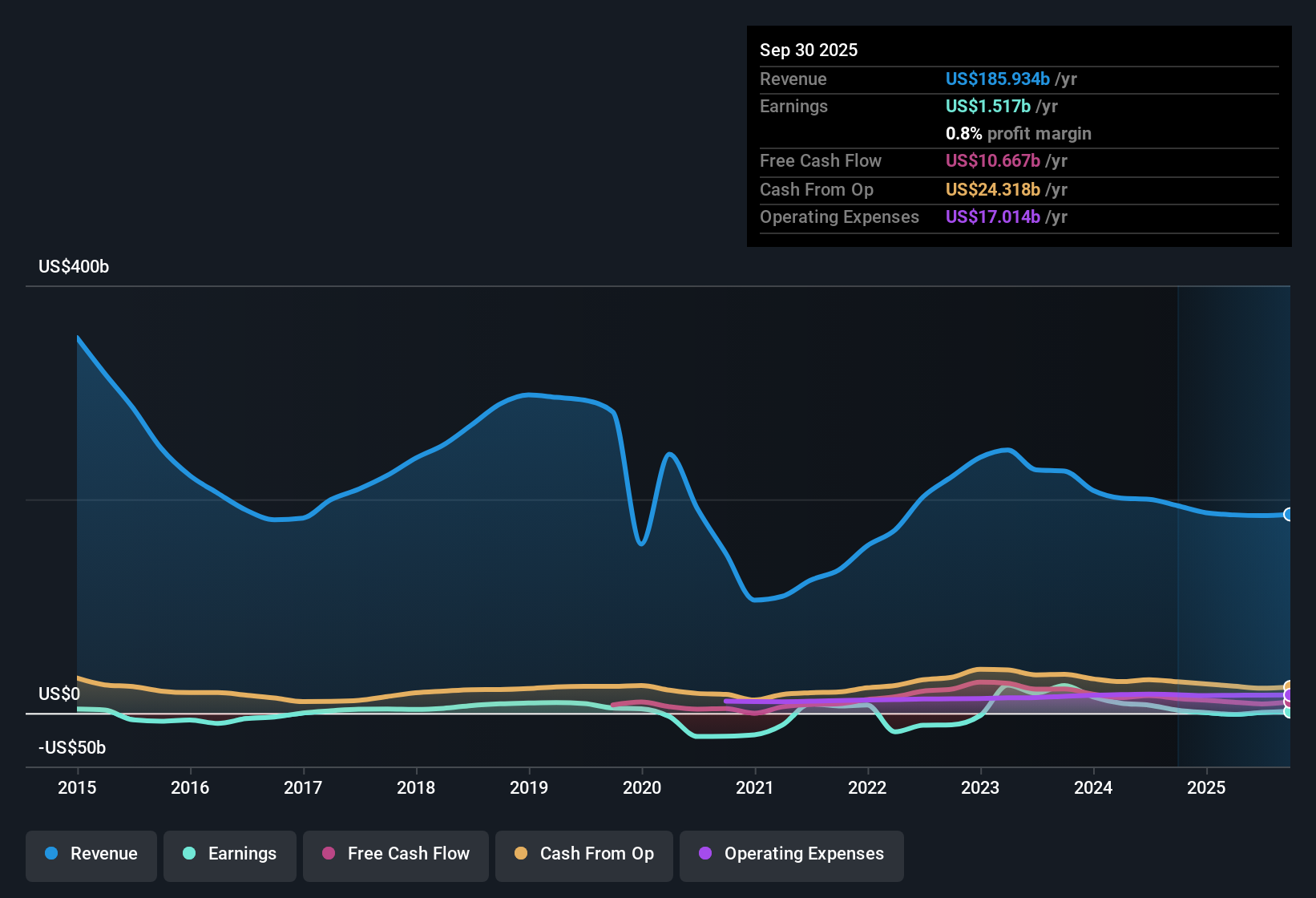The width and height of the screenshot is (1316, 898).
Task: Expand the Free Cash Flow legend entry
Action: (x=395, y=855)
